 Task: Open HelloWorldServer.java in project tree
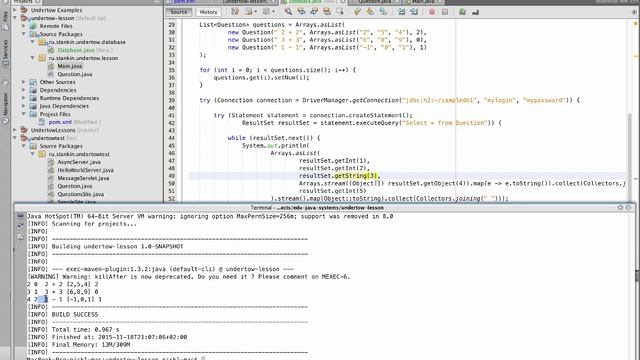pos(85,170)
